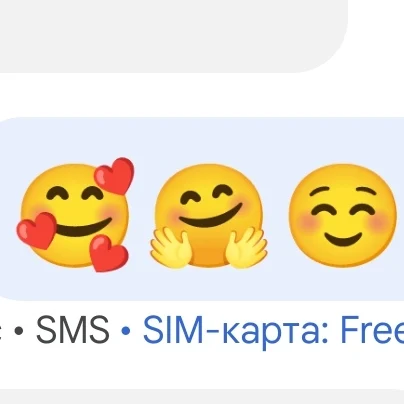The height and width of the screenshot is (404, 404).
Task: Click the red heart under the first emoji's chin
Action: (x=108, y=253)
